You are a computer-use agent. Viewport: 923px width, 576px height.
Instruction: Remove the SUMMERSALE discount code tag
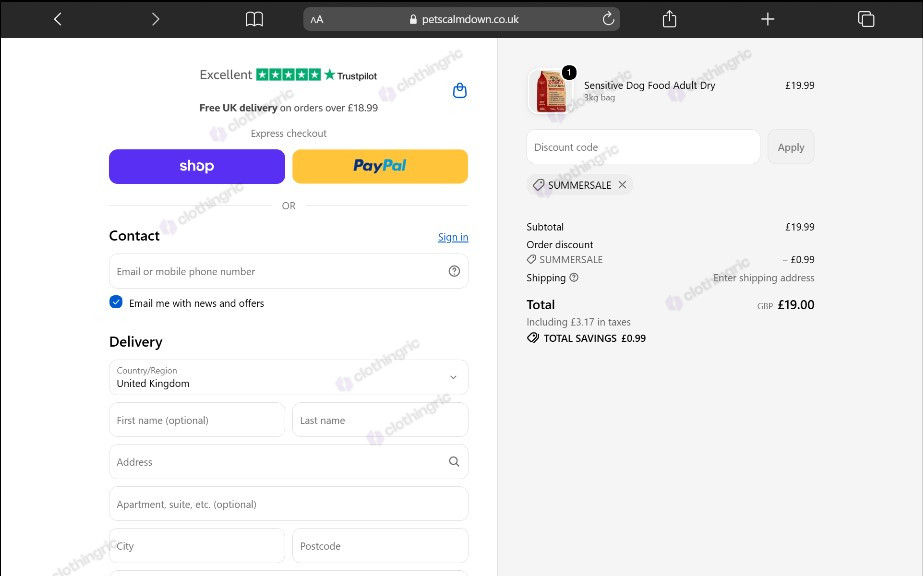click(622, 185)
